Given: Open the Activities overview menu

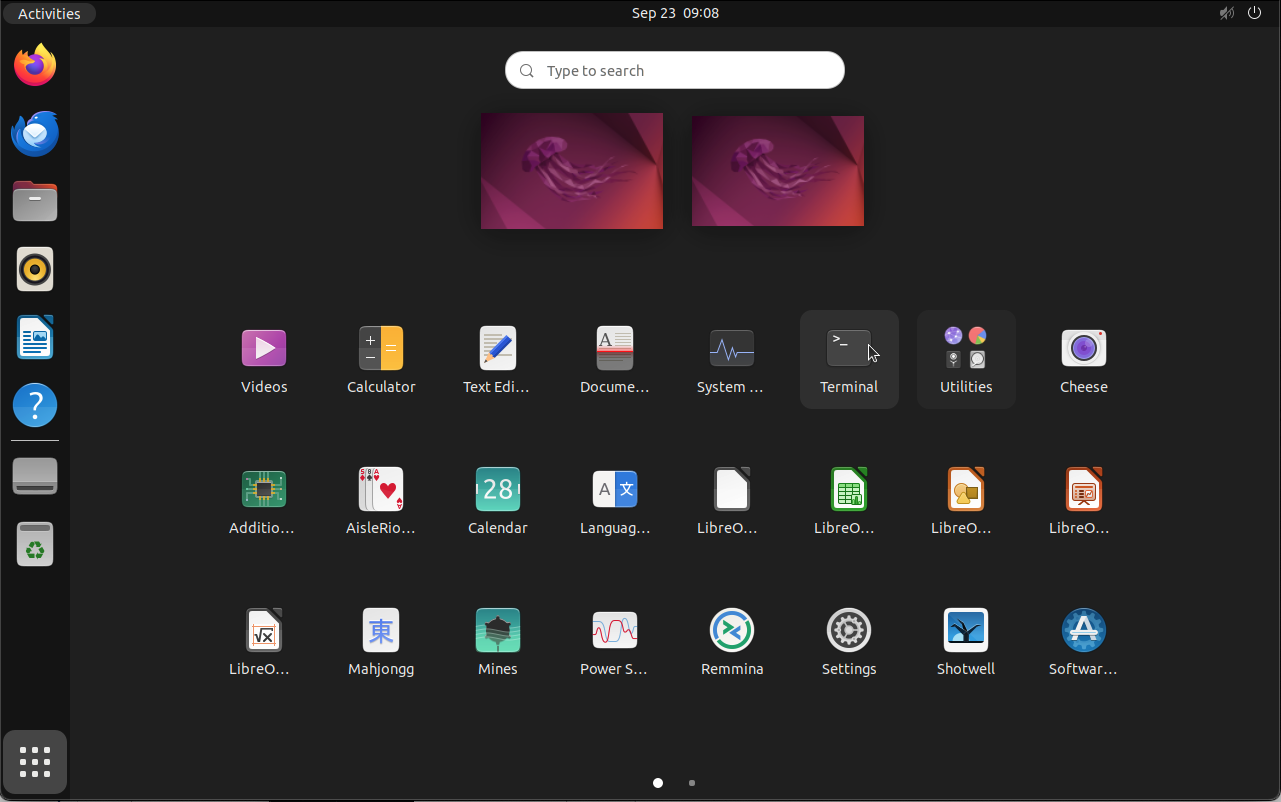Looking at the screenshot, I should tap(49, 13).
